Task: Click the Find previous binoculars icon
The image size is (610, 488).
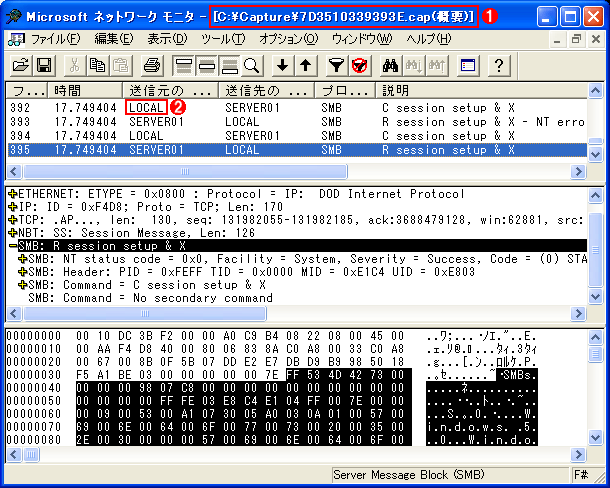Action: tap(436, 65)
